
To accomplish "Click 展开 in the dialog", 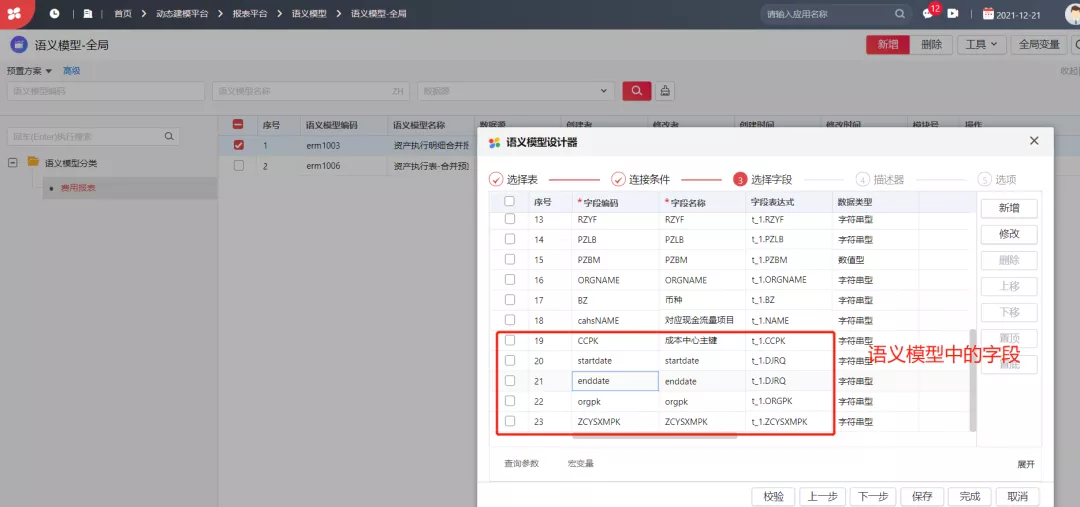I will 1026,464.
